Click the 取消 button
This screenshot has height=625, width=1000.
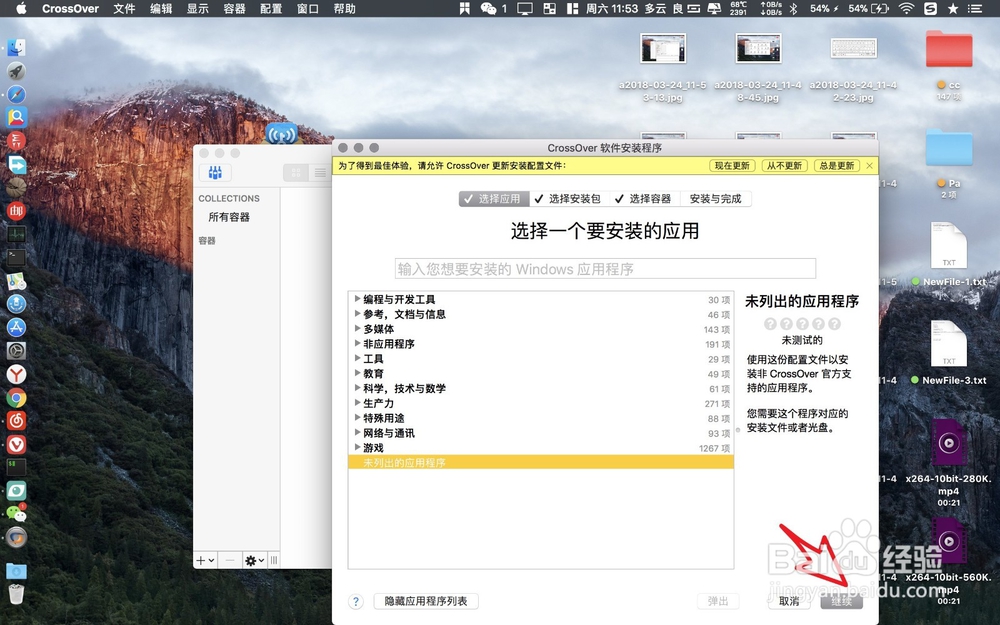(x=789, y=601)
